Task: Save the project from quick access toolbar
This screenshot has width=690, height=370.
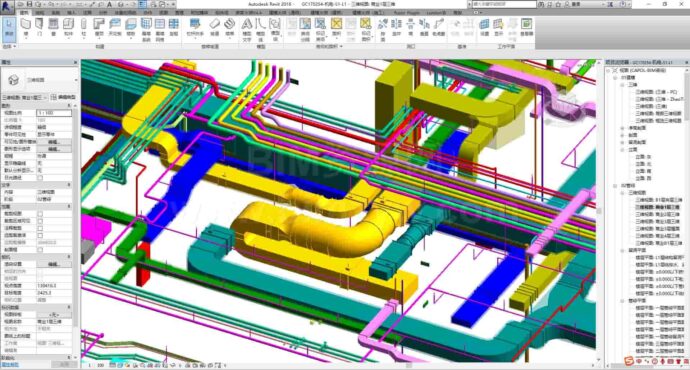Action: 29,4
